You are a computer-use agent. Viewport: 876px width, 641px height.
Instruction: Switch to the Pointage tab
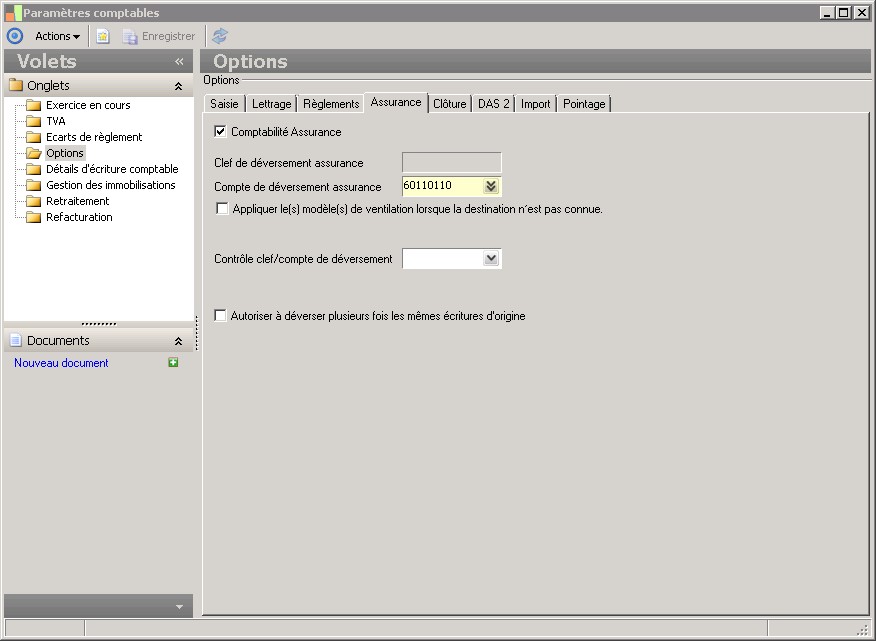click(x=584, y=104)
